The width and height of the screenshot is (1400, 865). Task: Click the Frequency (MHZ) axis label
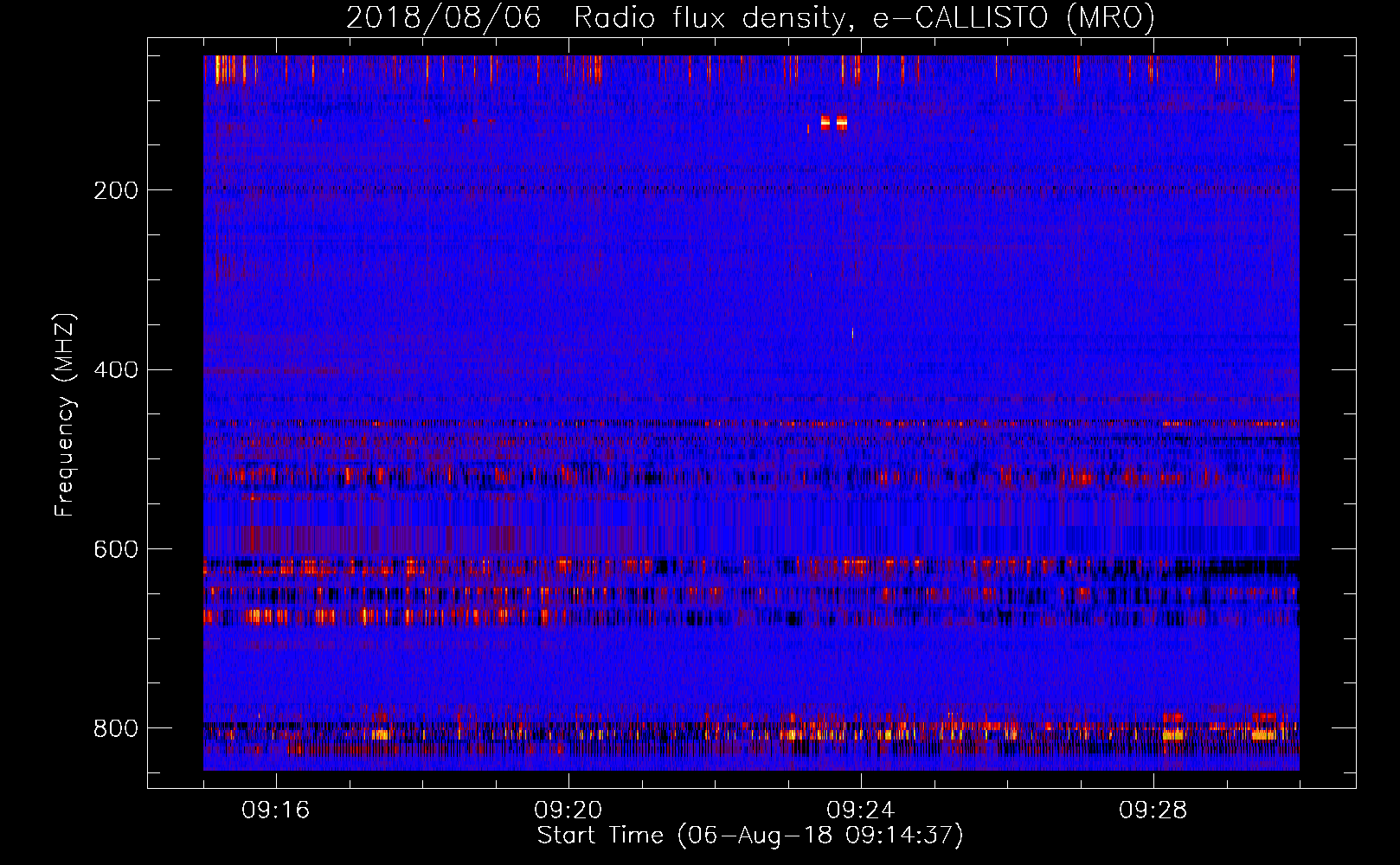point(65,414)
